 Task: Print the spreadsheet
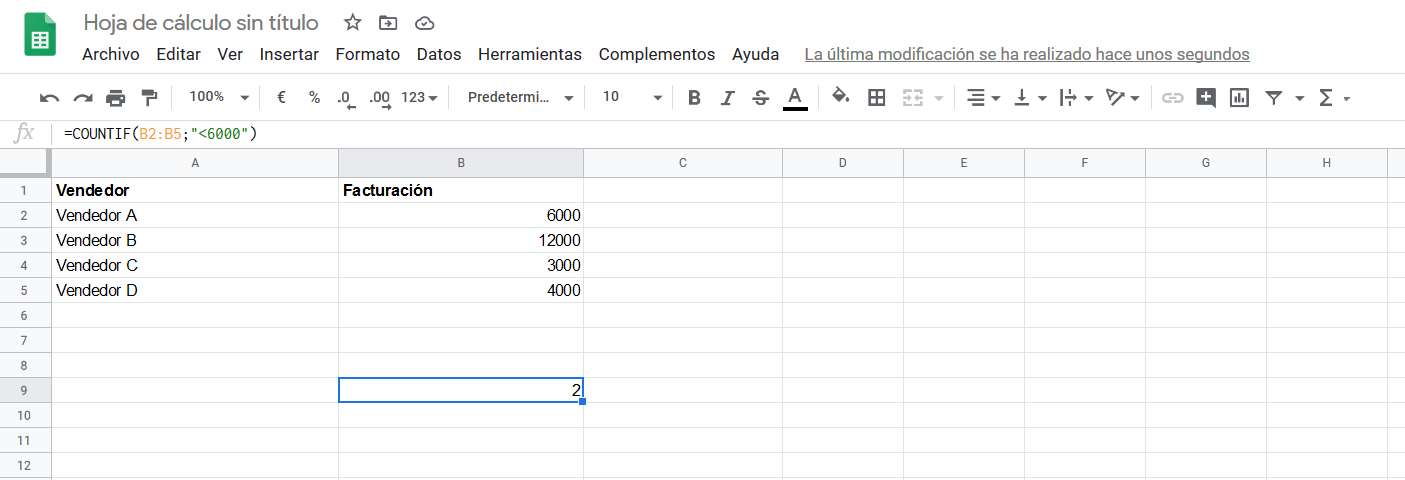click(x=116, y=98)
